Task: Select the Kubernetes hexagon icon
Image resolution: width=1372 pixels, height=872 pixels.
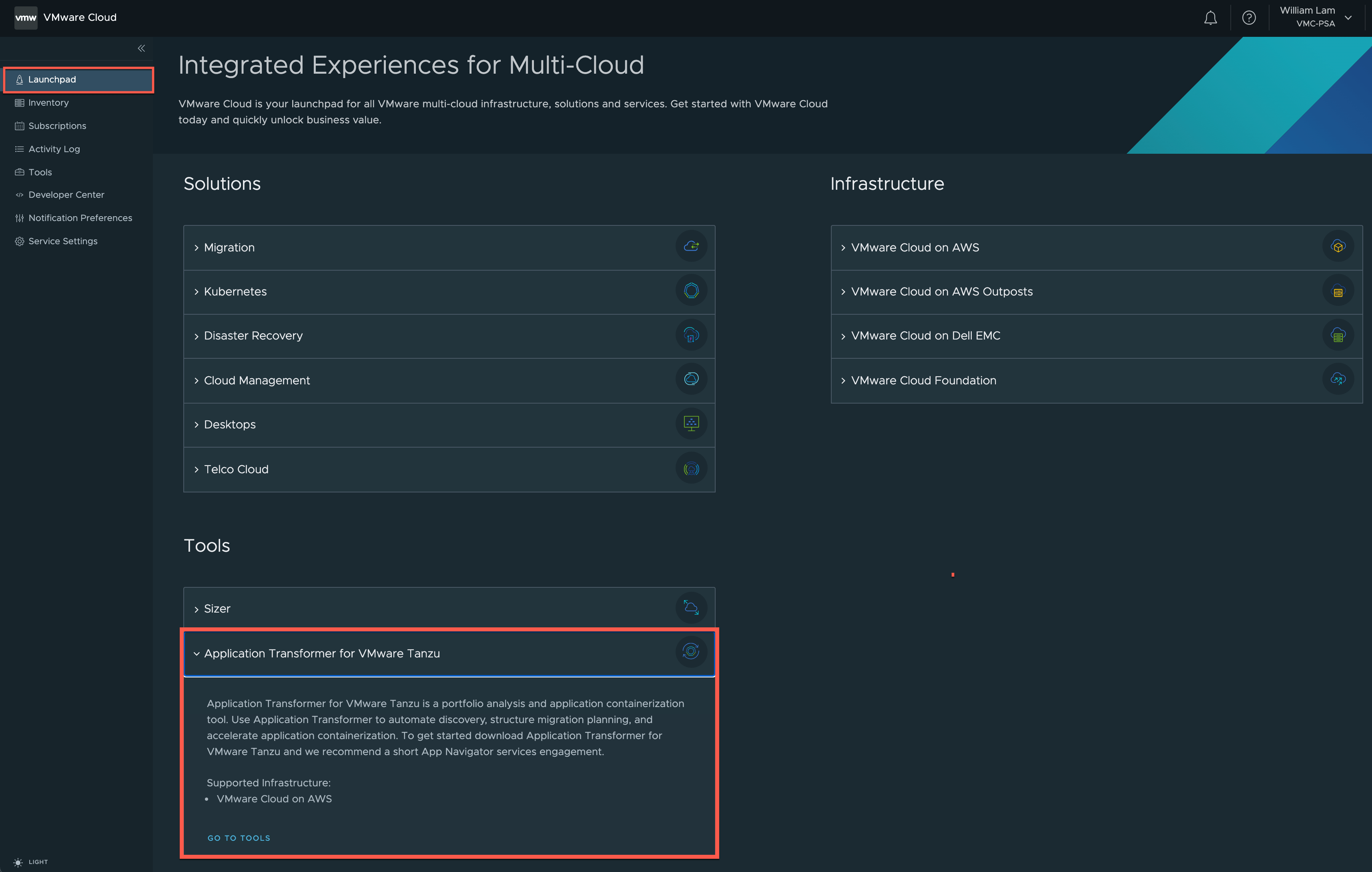Action: tap(691, 291)
